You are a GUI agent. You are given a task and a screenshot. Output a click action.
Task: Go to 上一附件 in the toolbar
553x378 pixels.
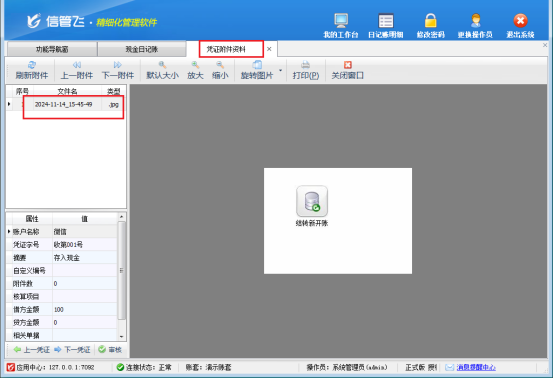(x=77, y=70)
